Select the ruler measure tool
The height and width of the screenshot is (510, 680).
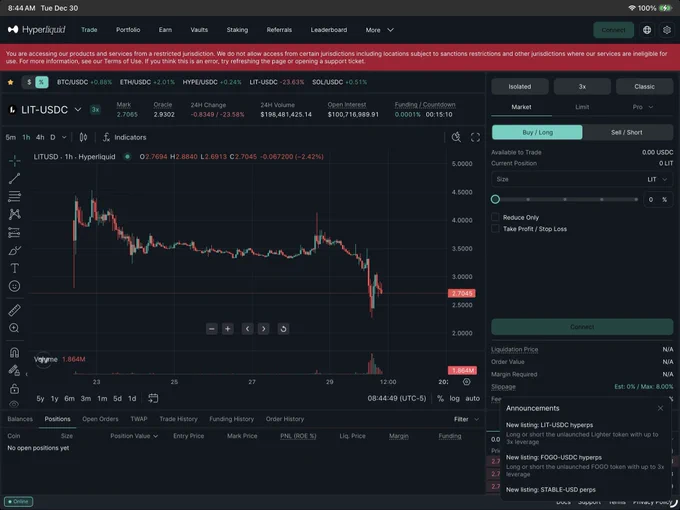[x=14, y=310]
